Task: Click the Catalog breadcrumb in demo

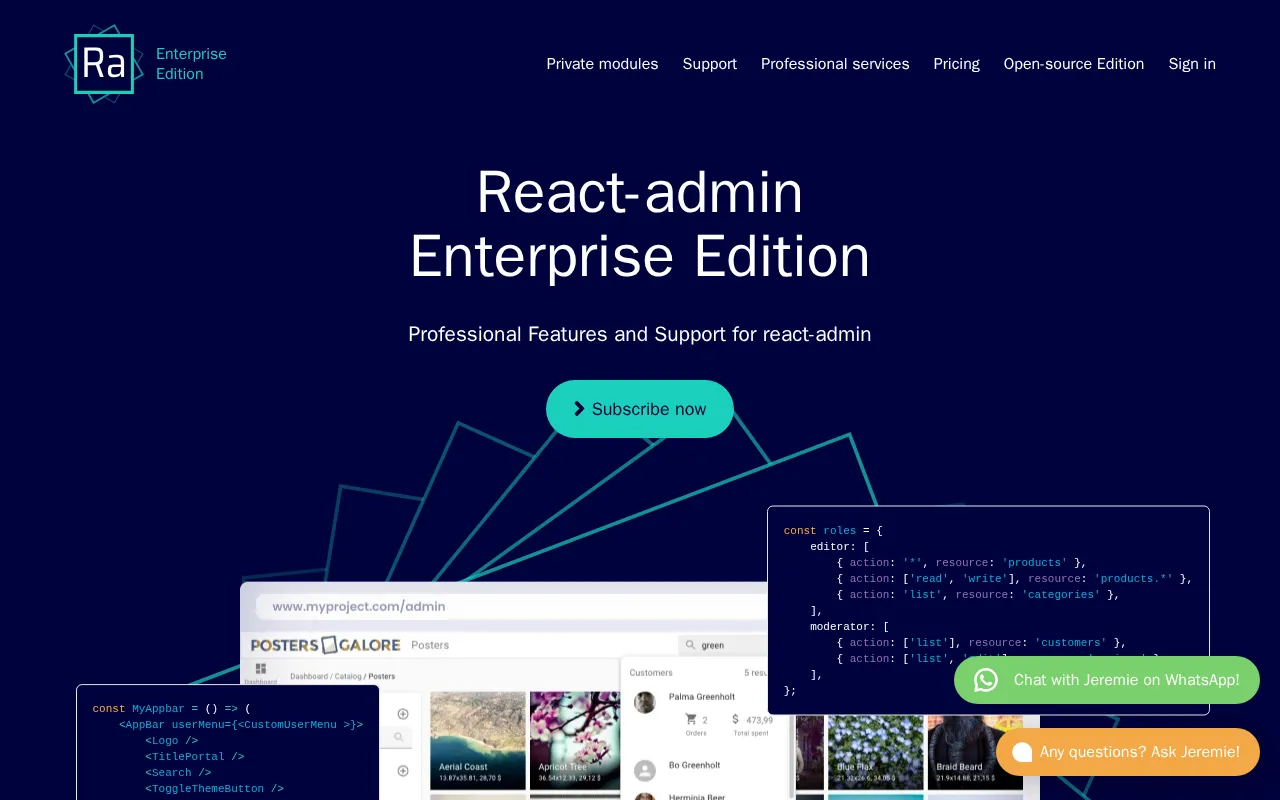Action: (348, 676)
